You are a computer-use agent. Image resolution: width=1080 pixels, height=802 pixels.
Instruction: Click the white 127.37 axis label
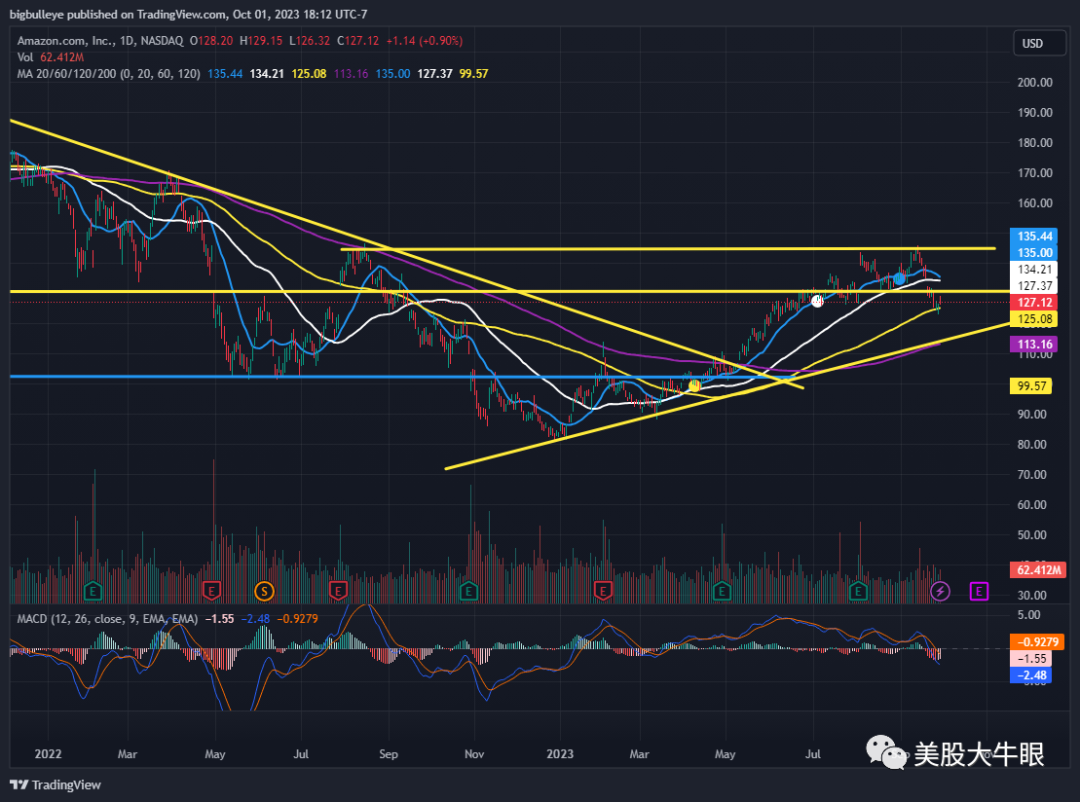coord(1033,286)
